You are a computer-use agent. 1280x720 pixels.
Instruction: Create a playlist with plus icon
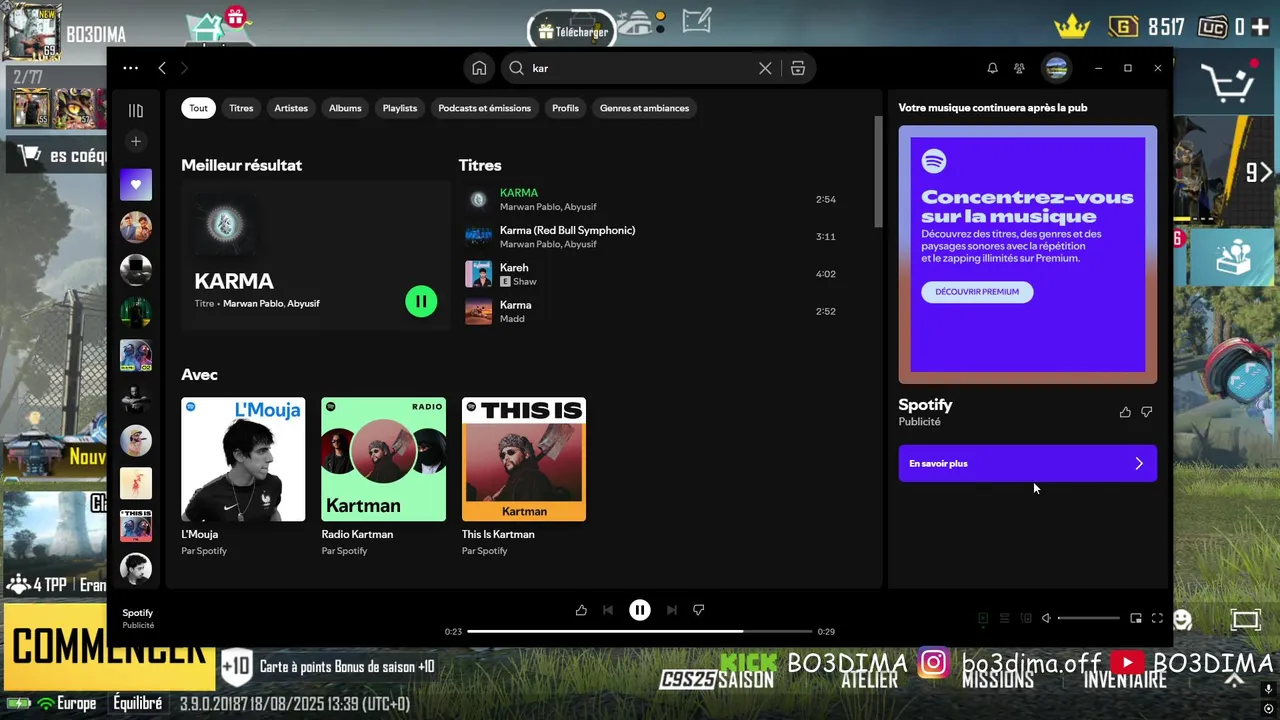coord(136,141)
